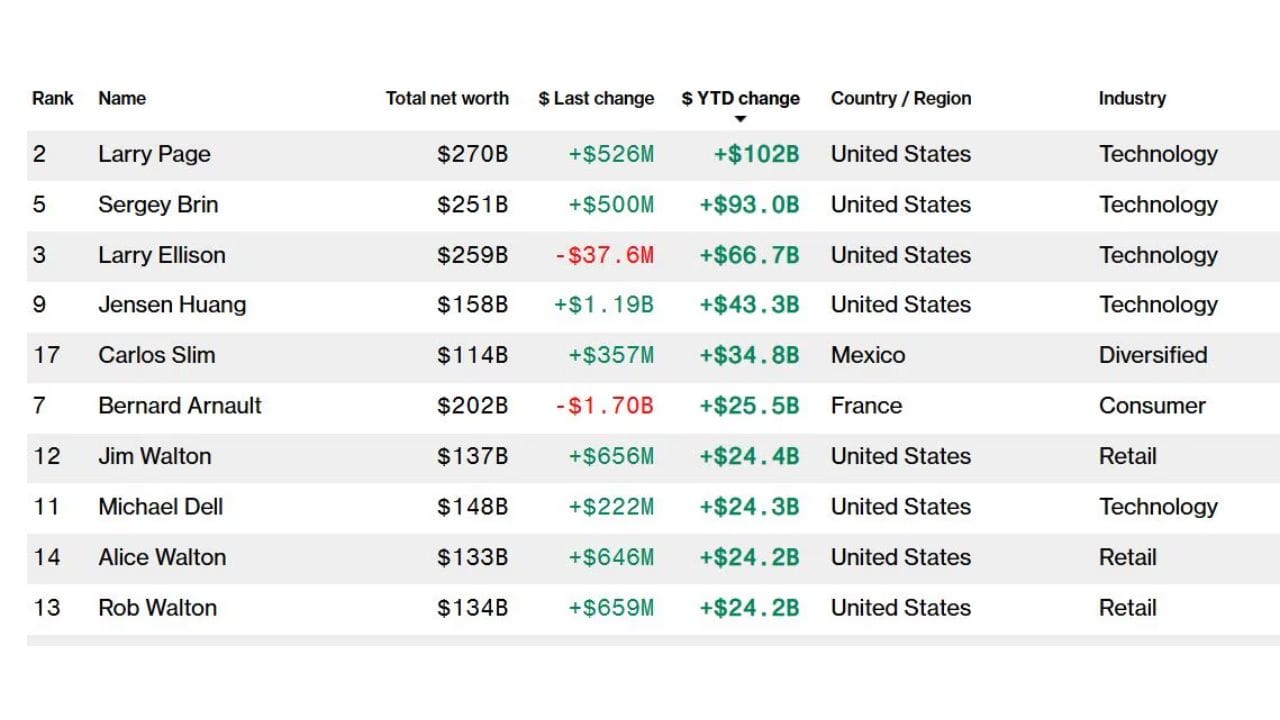The height and width of the screenshot is (720, 1280).
Task: Sort by the Name column header
Action: click(x=122, y=98)
